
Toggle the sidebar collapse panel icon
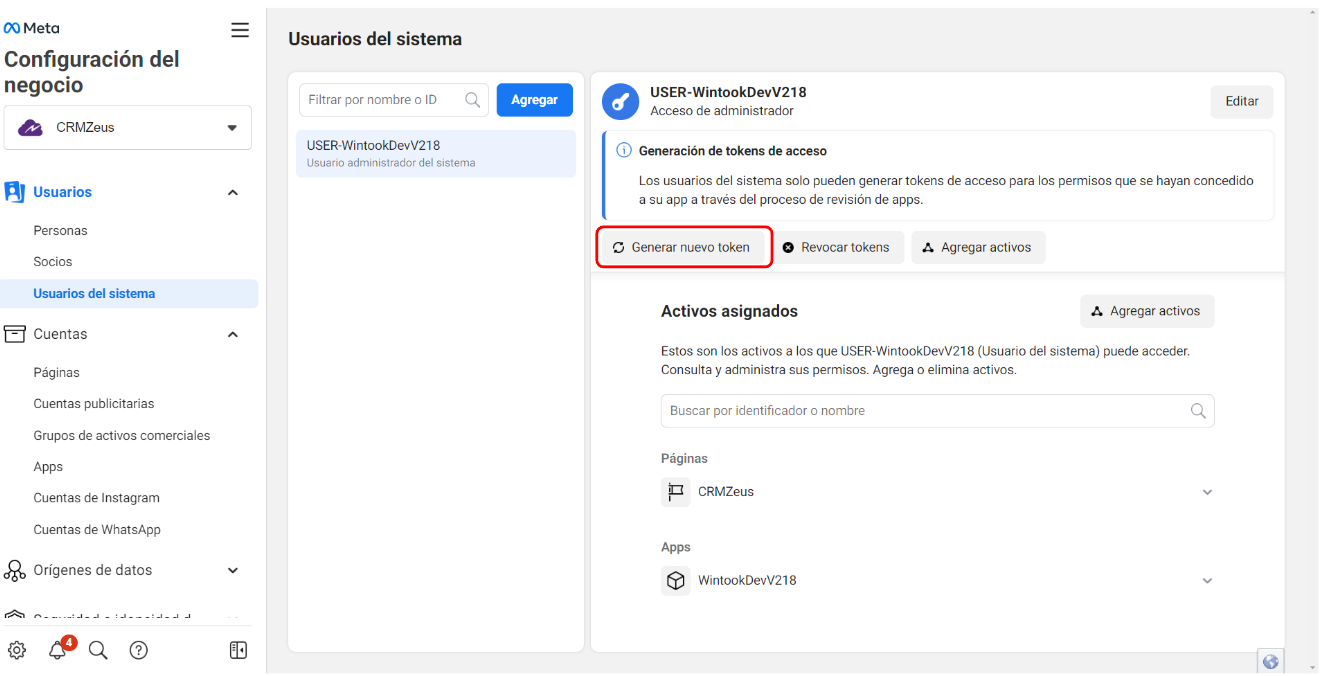pos(238,650)
